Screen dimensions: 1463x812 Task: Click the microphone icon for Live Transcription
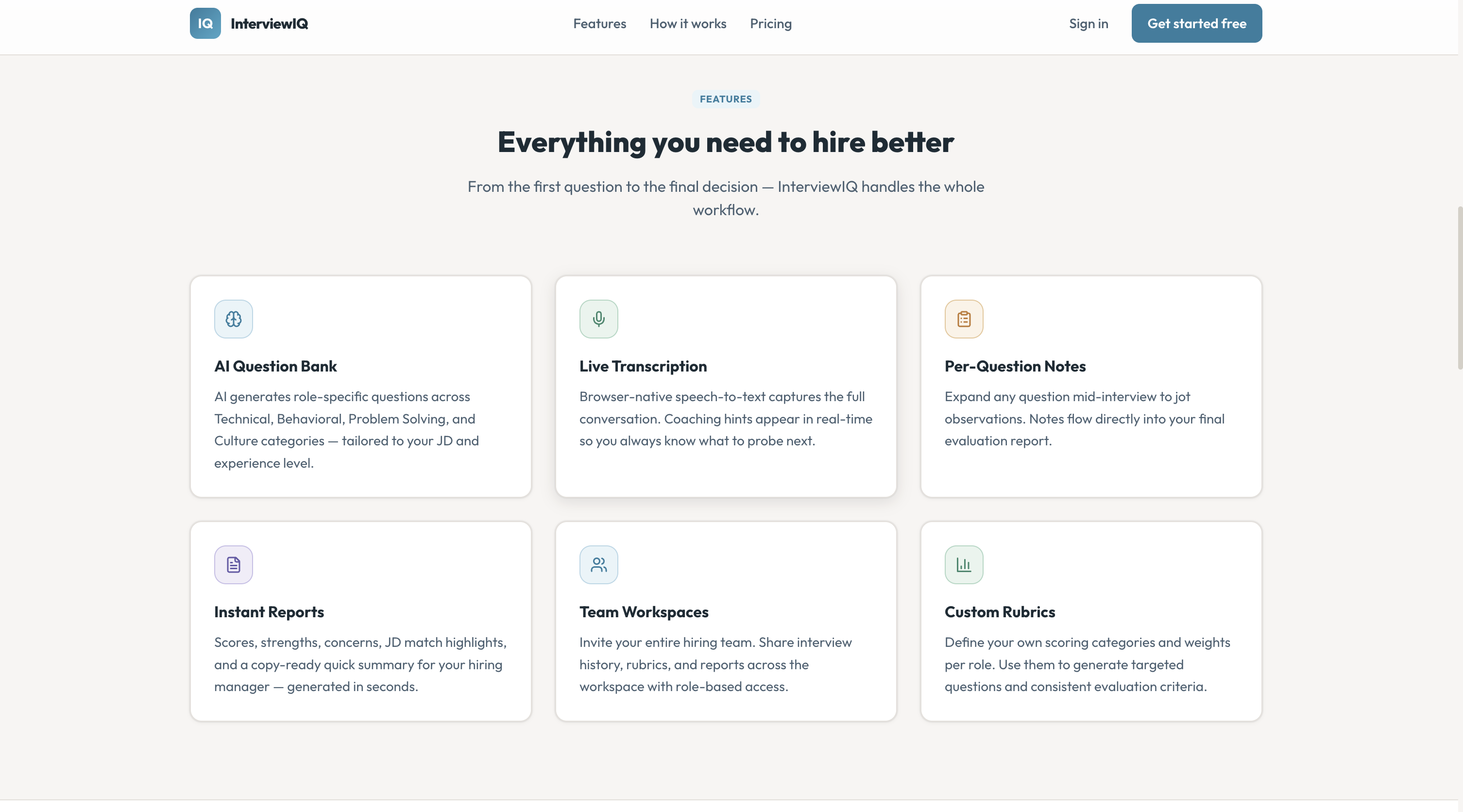(x=598, y=319)
